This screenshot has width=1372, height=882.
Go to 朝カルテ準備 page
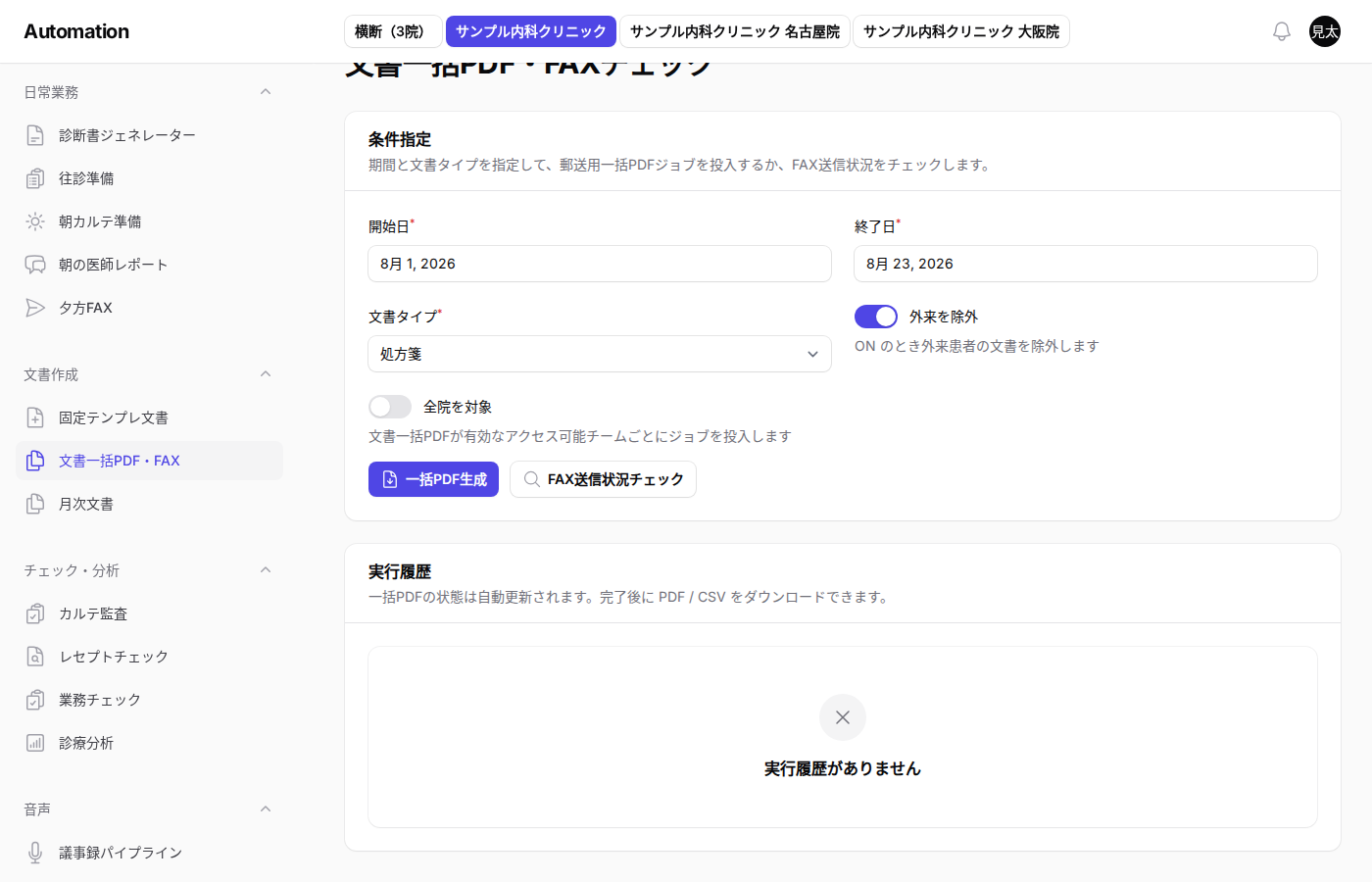click(149, 221)
